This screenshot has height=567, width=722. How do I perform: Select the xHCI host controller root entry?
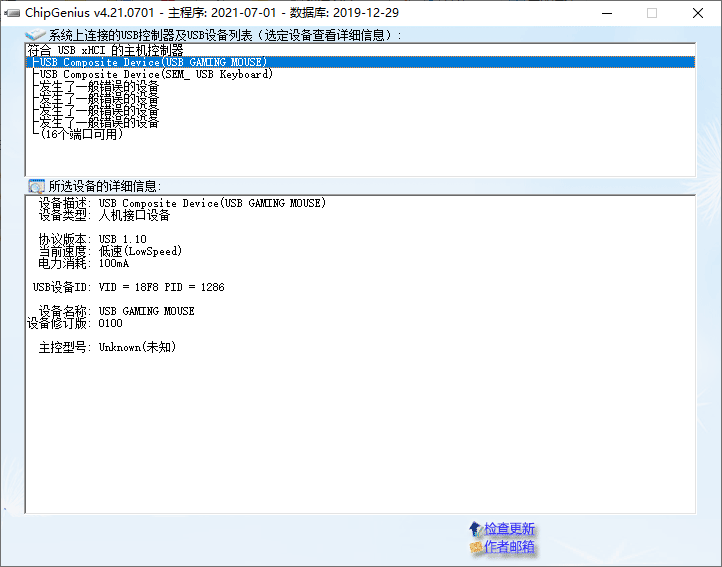pos(105,50)
